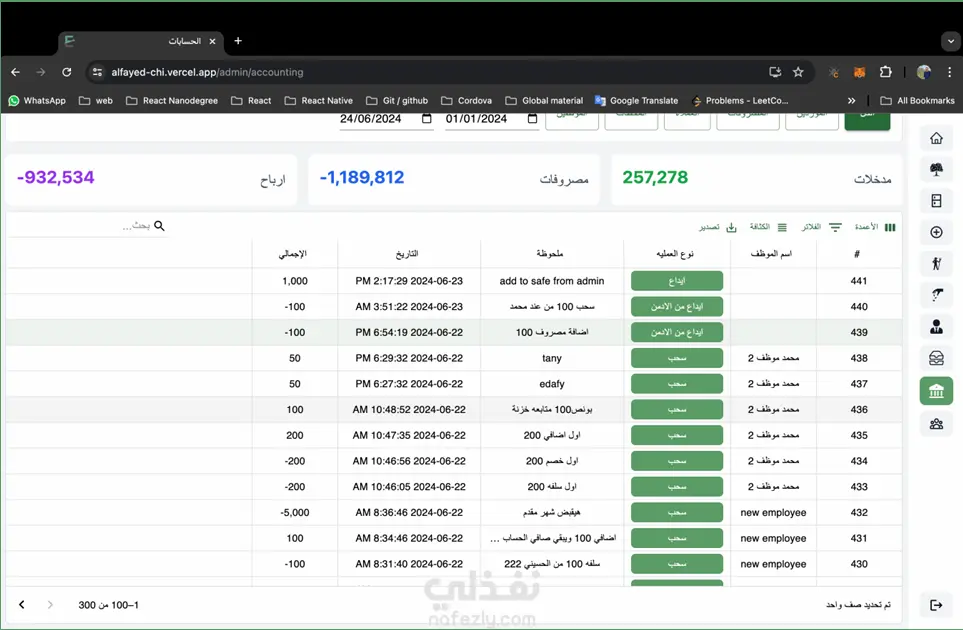
Task: Click the 257,278 income value
Action: (x=655, y=177)
